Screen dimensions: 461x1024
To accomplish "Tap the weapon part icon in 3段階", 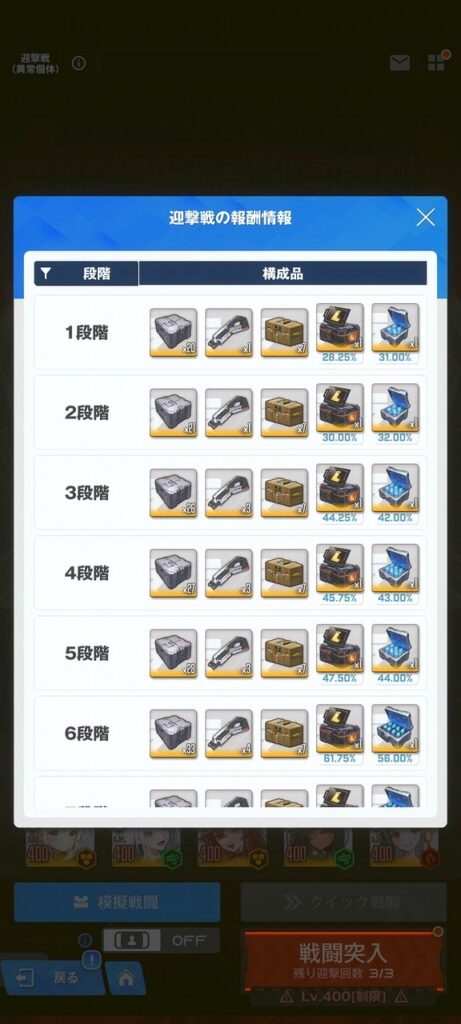I will point(229,493).
